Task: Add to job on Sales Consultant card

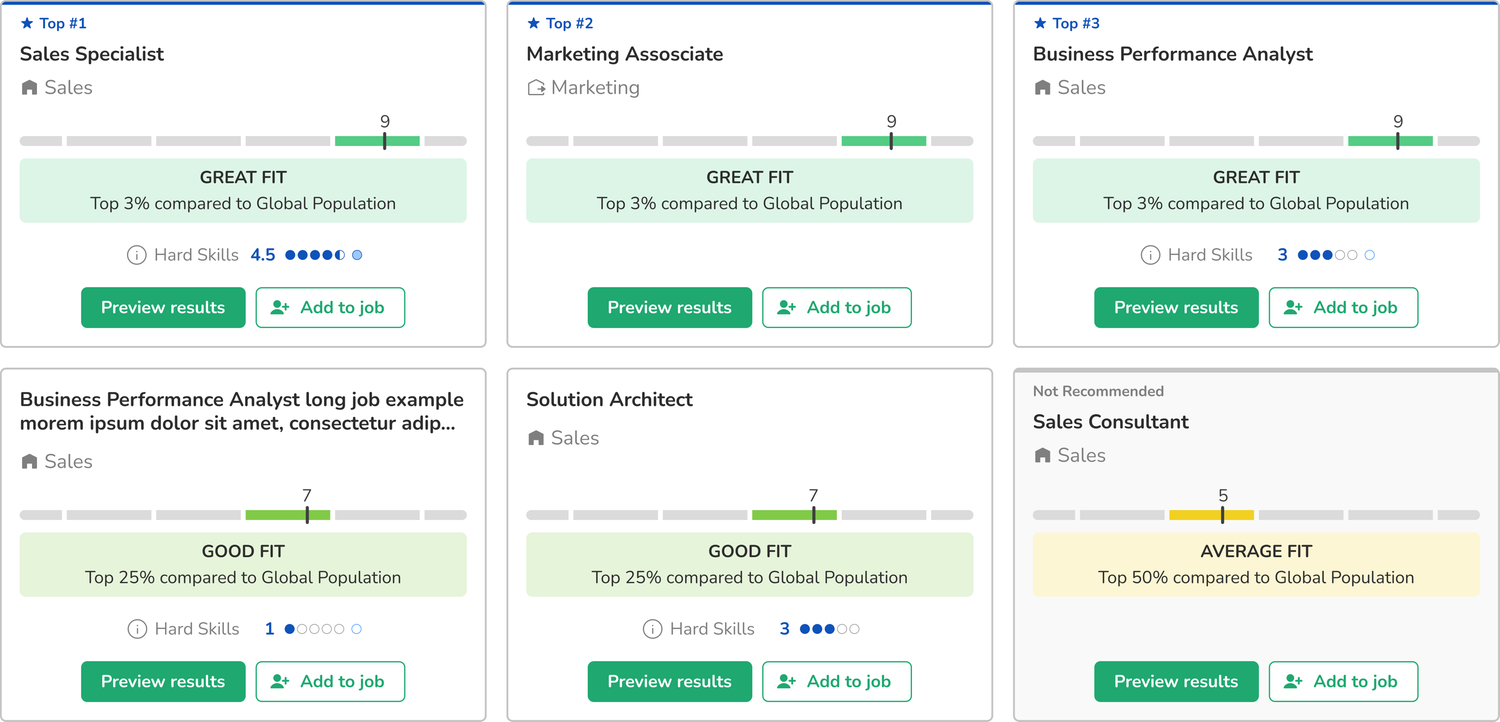Action: tap(1344, 681)
